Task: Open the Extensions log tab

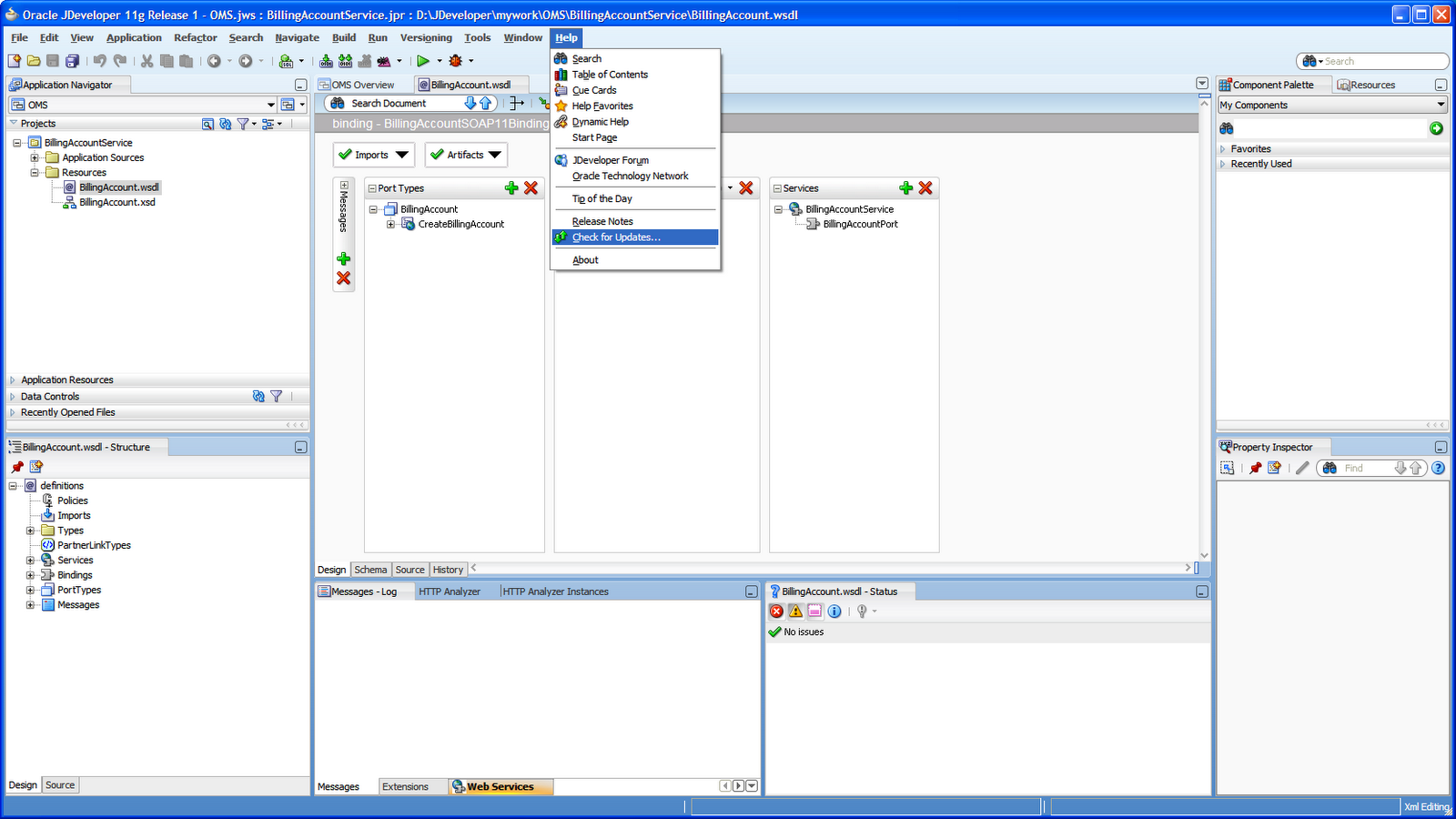Action: (405, 786)
